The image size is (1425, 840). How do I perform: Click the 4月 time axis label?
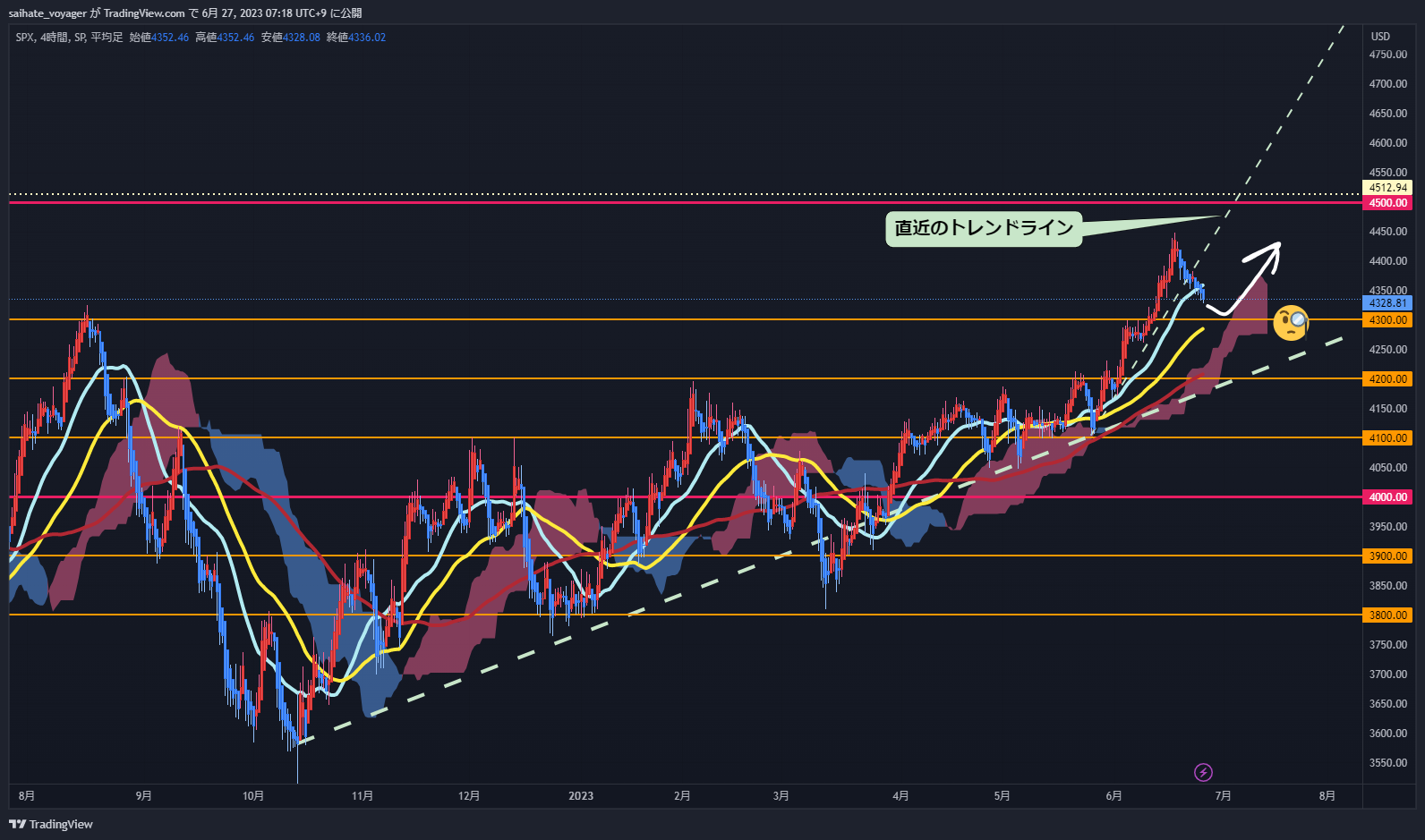coord(900,796)
